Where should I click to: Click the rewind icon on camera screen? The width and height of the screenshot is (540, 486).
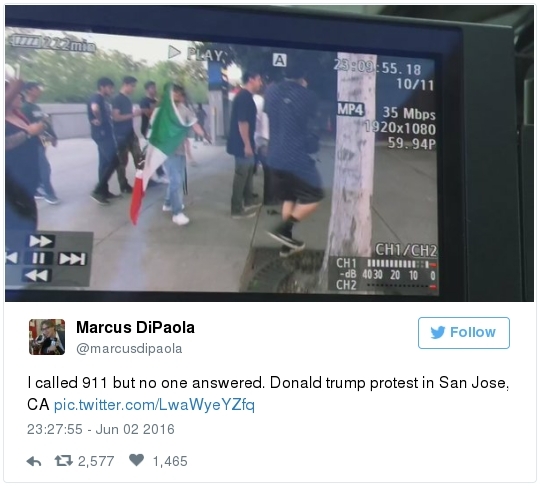37,276
